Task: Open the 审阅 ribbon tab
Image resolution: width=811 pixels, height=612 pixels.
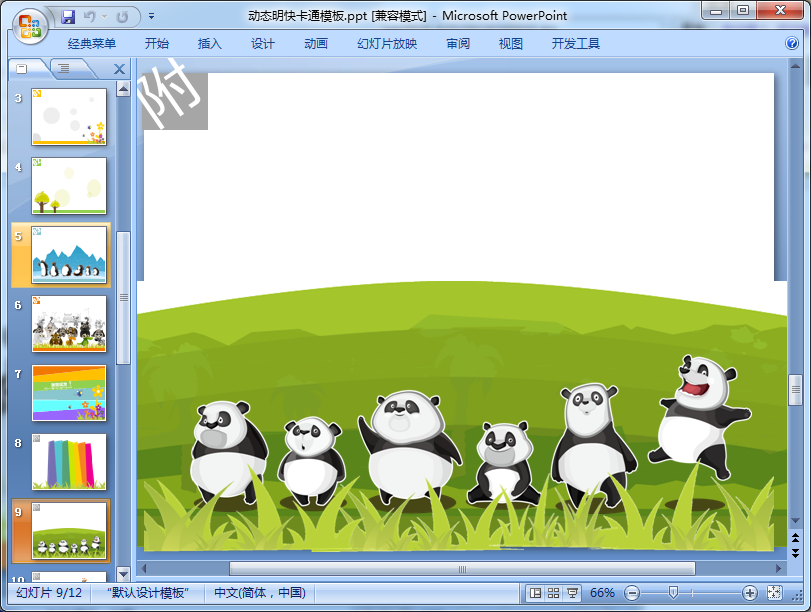Action: point(458,44)
